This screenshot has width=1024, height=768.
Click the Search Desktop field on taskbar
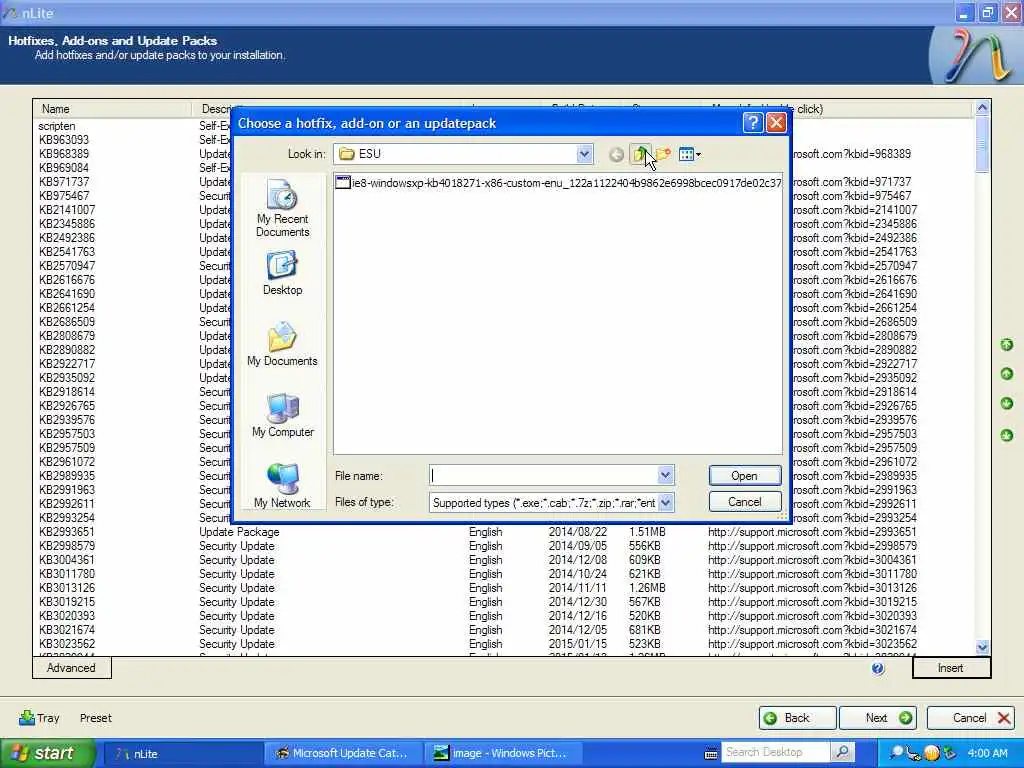[775, 753]
